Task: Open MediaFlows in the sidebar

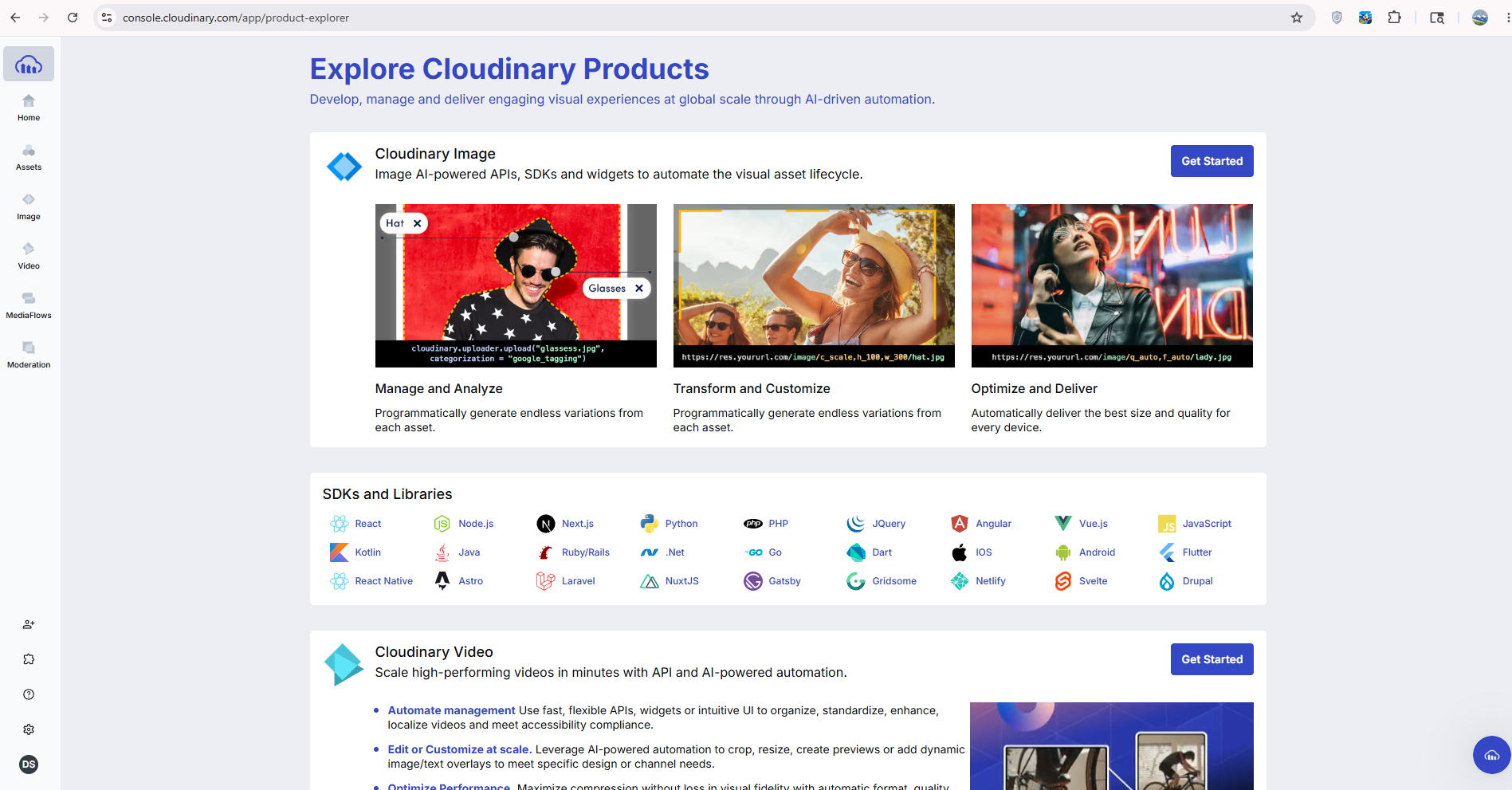Action: pyautogui.click(x=29, y=306)
